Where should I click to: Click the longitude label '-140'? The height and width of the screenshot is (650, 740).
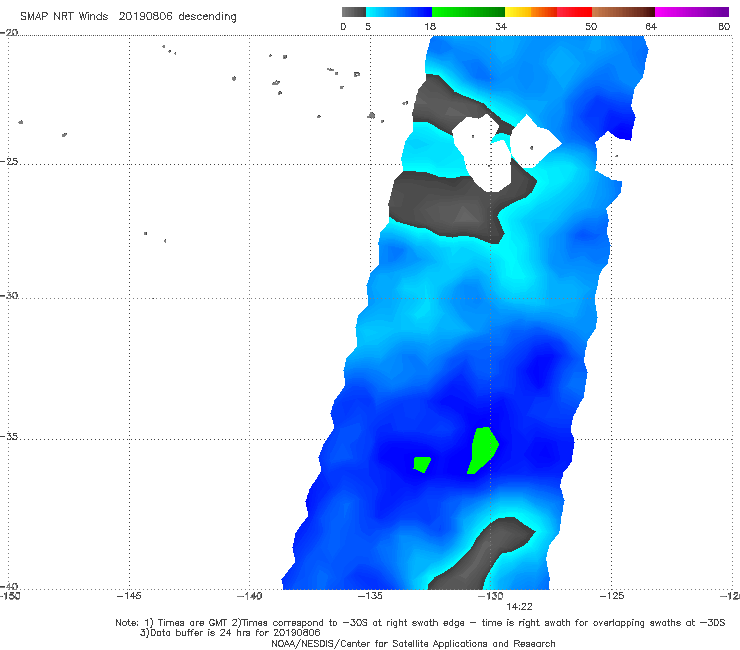(249, 596)
